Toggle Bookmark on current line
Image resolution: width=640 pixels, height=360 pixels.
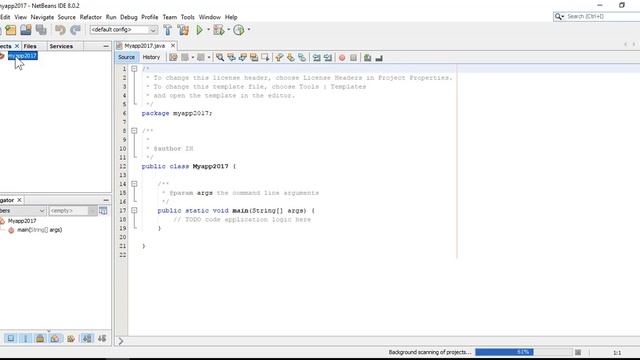302,58
